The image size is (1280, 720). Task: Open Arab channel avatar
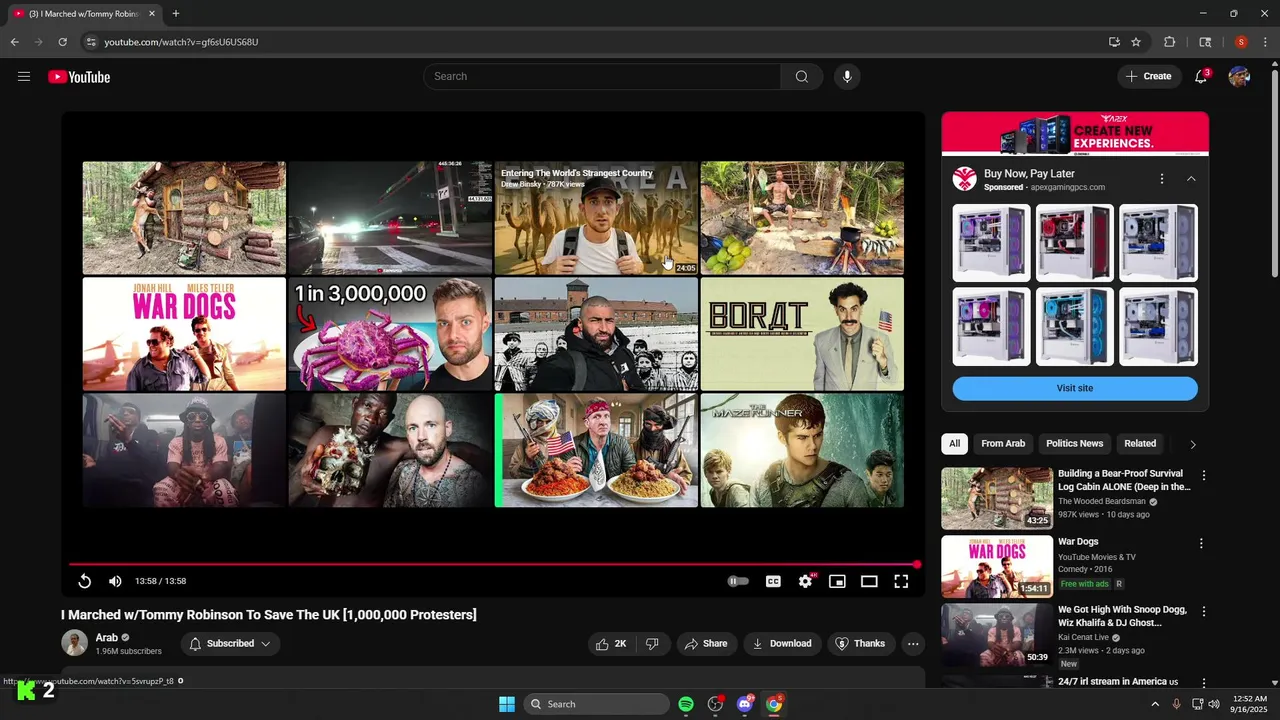74,643
